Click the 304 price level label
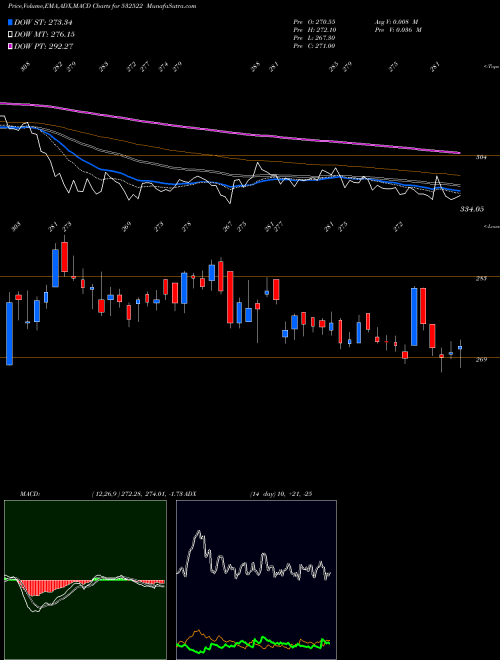This screenshot has width=500, height=660. coord(481,157)
